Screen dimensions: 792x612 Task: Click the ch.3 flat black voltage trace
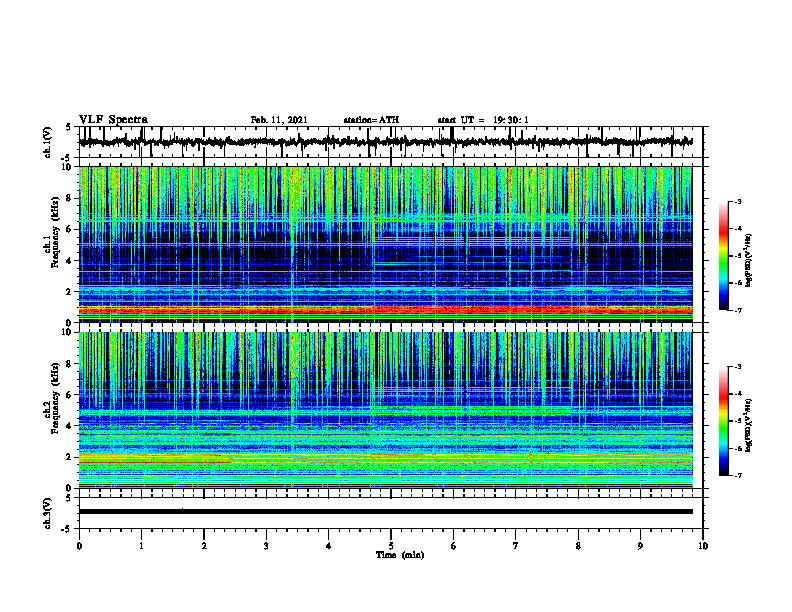385,512
